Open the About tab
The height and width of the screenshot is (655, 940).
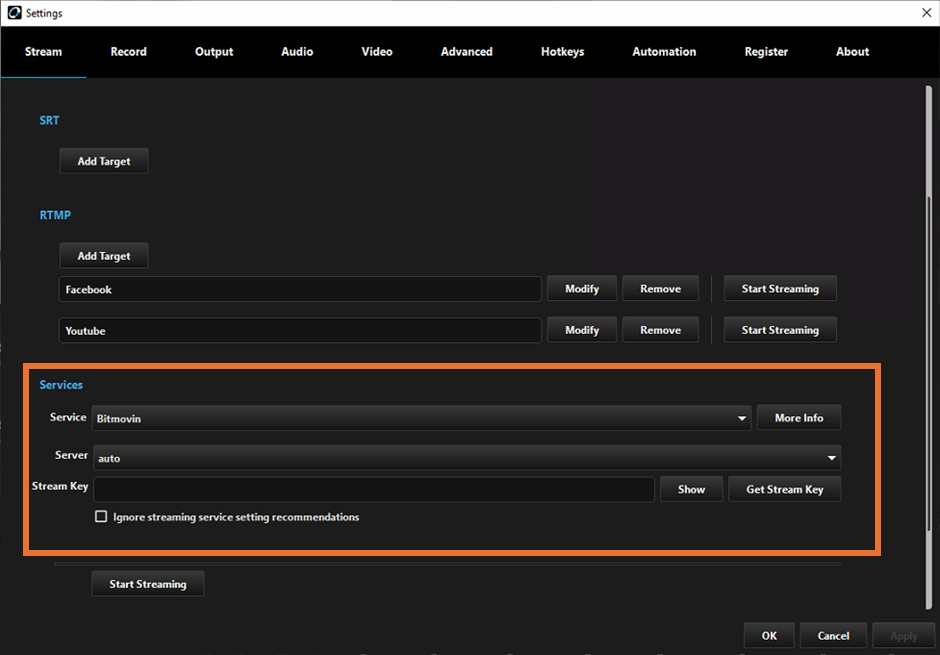pos(851,51)
